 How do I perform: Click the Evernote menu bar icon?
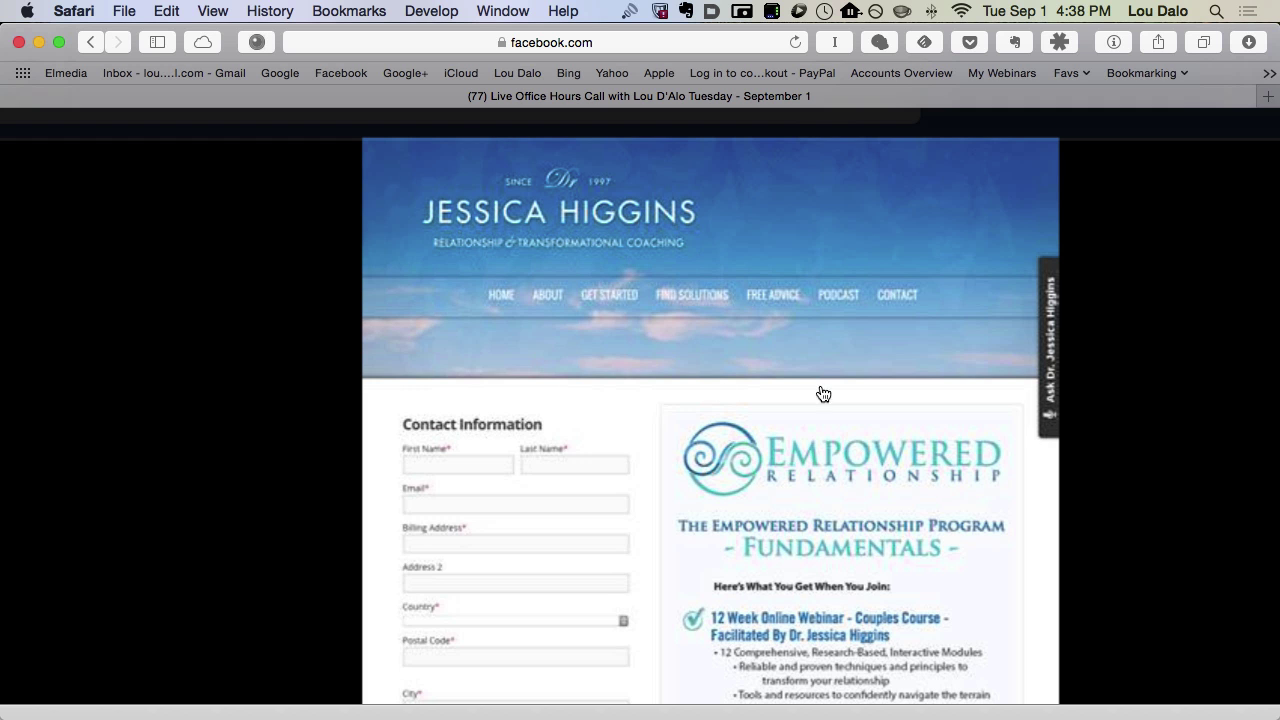686,11
